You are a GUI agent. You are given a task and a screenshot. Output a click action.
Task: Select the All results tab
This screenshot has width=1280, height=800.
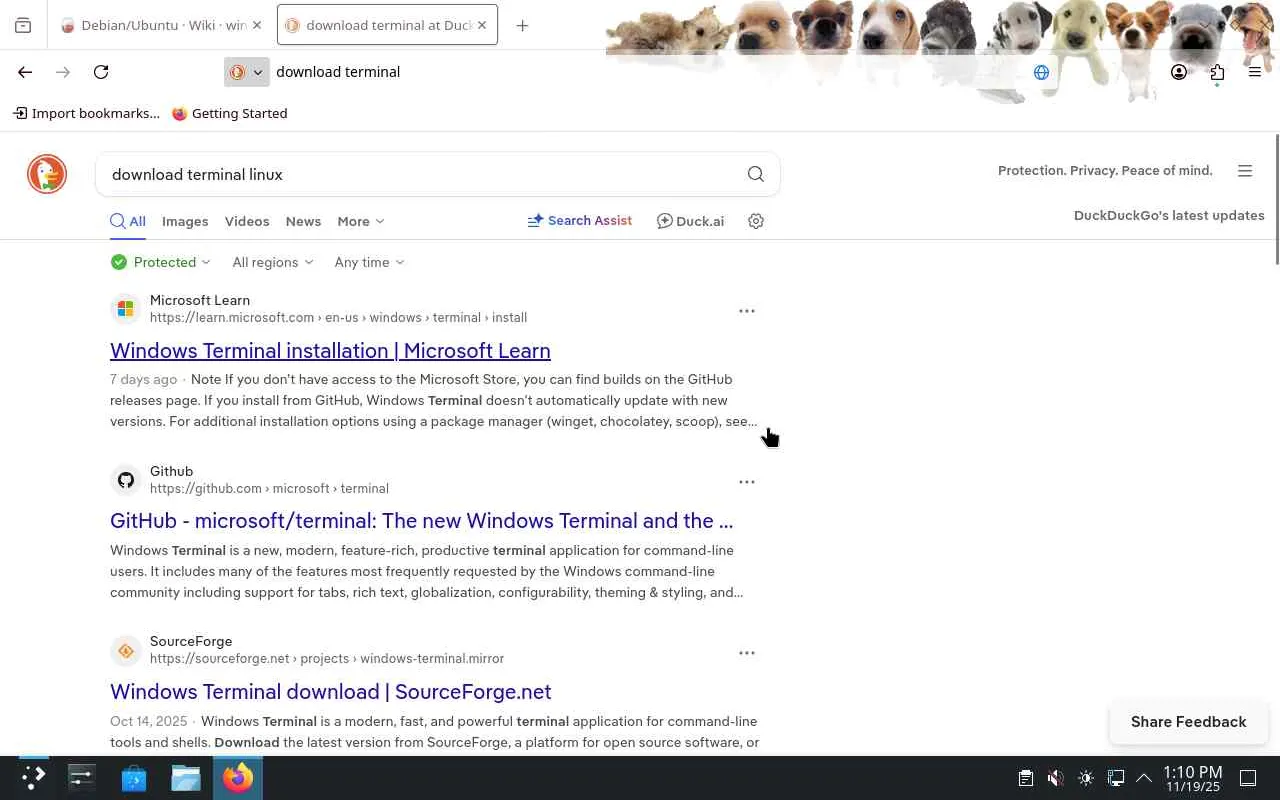[128, 221]
